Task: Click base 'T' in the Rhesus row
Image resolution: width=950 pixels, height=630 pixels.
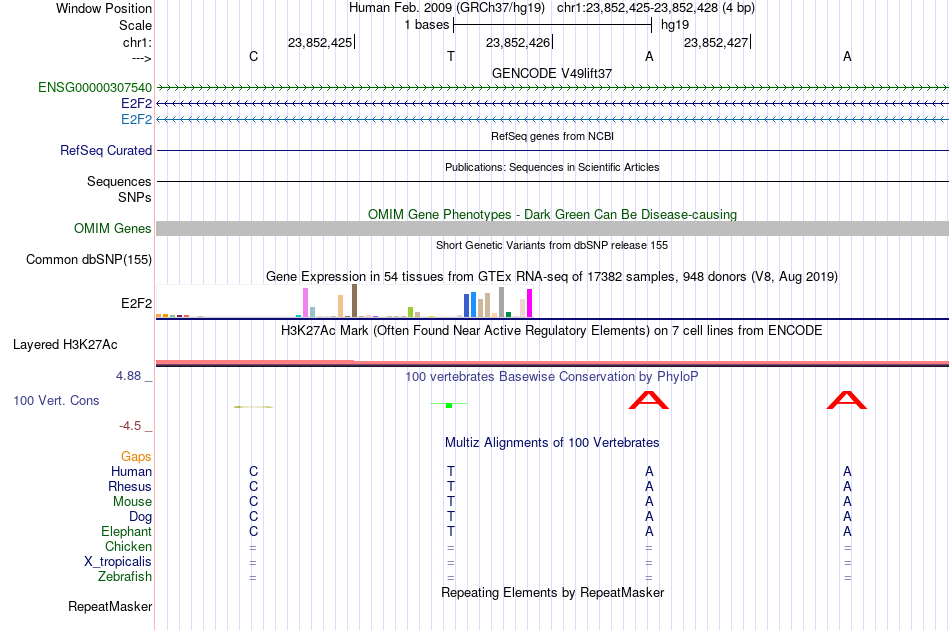Action: pos(451,486)
